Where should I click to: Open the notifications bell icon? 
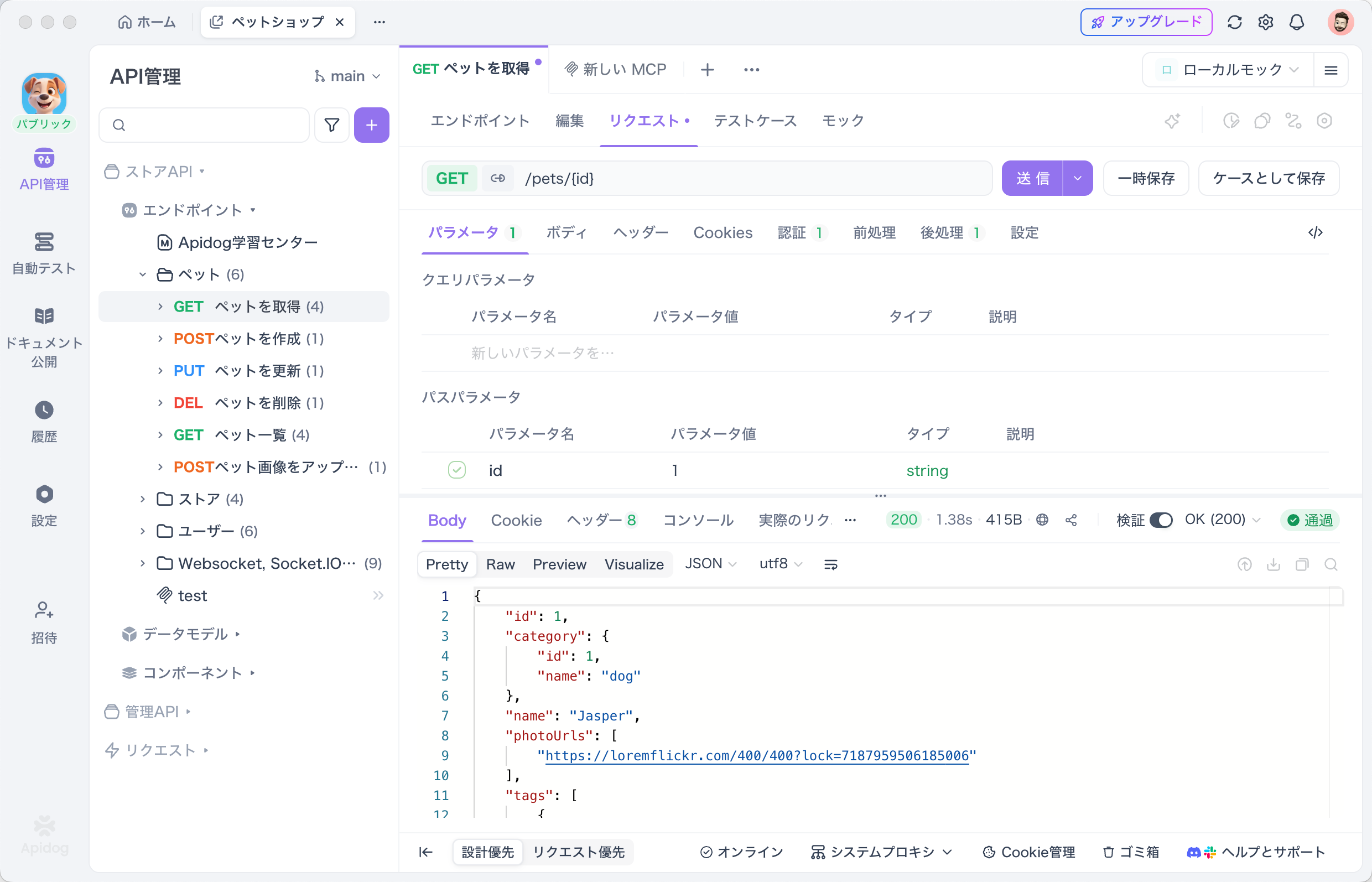1297,22
